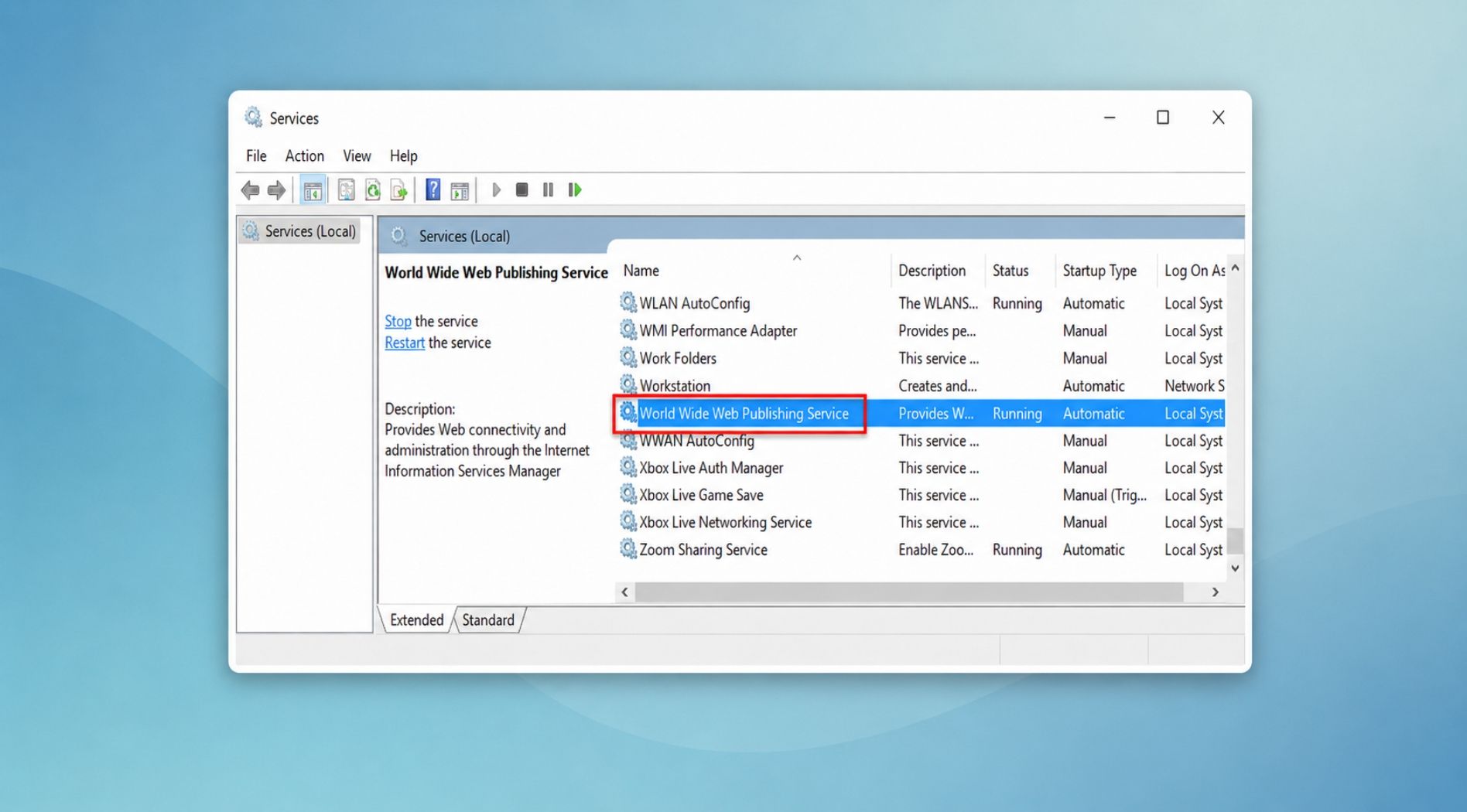Toggle the Show/Hide Action Pane icon
The width and height of the screenshot is (1467, 812).
pos(460,189)
